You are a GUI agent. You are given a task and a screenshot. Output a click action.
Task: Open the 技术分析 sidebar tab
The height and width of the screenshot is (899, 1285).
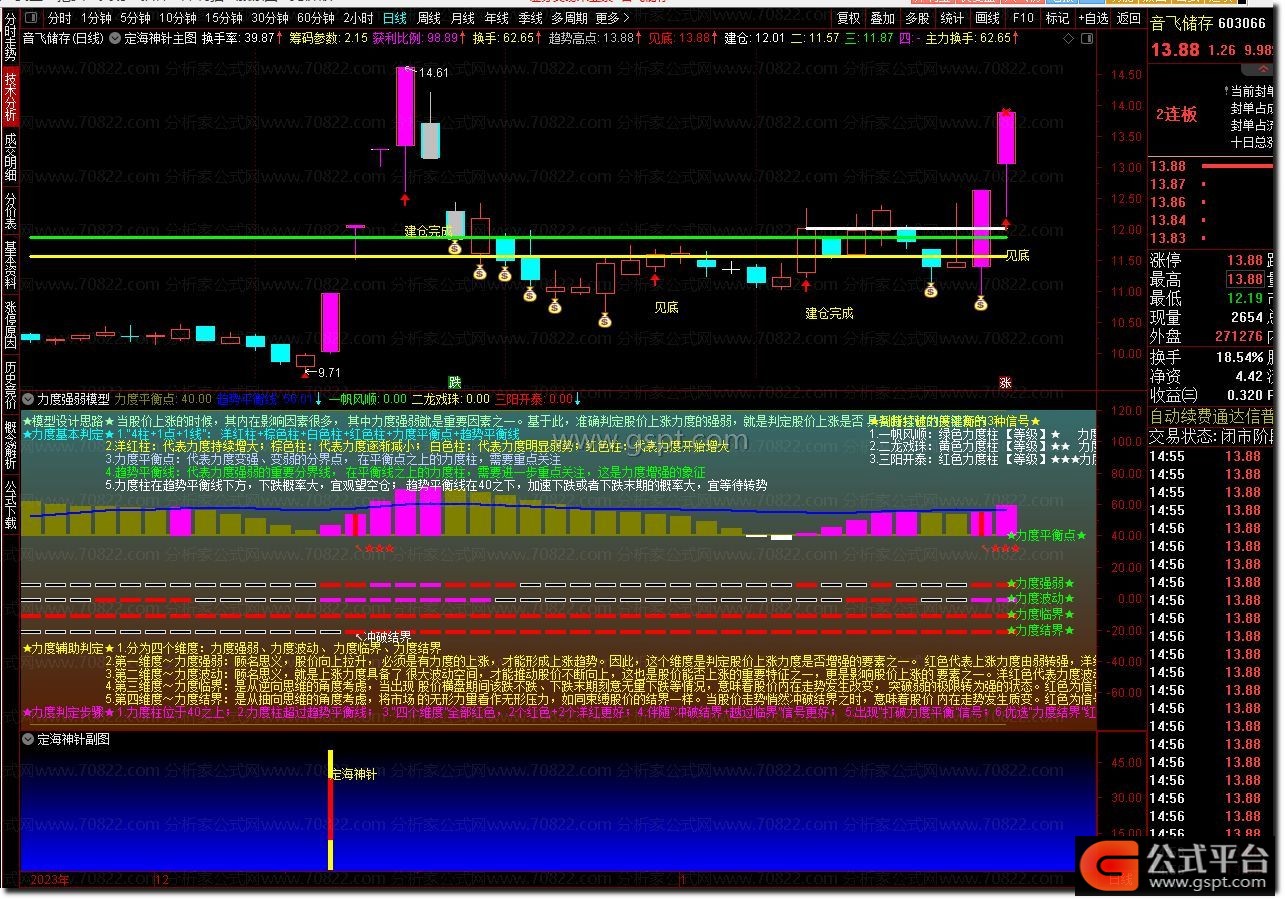[10, 95]
